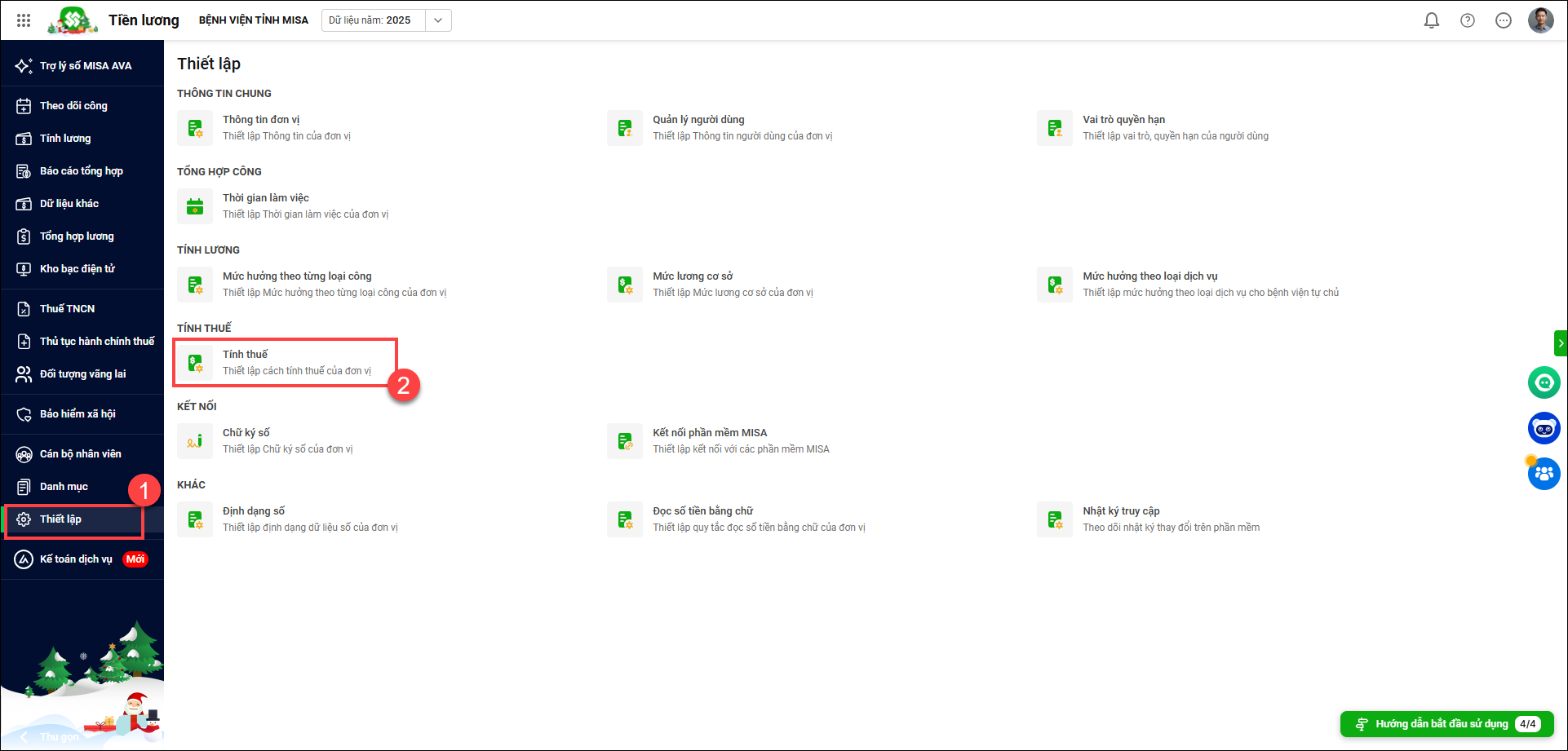Image resolution: width=1568 pixels, height=751 pixels.
Task: Open Tính lương in sidebar
Action: pyautogui.click(x=65, y=139)
